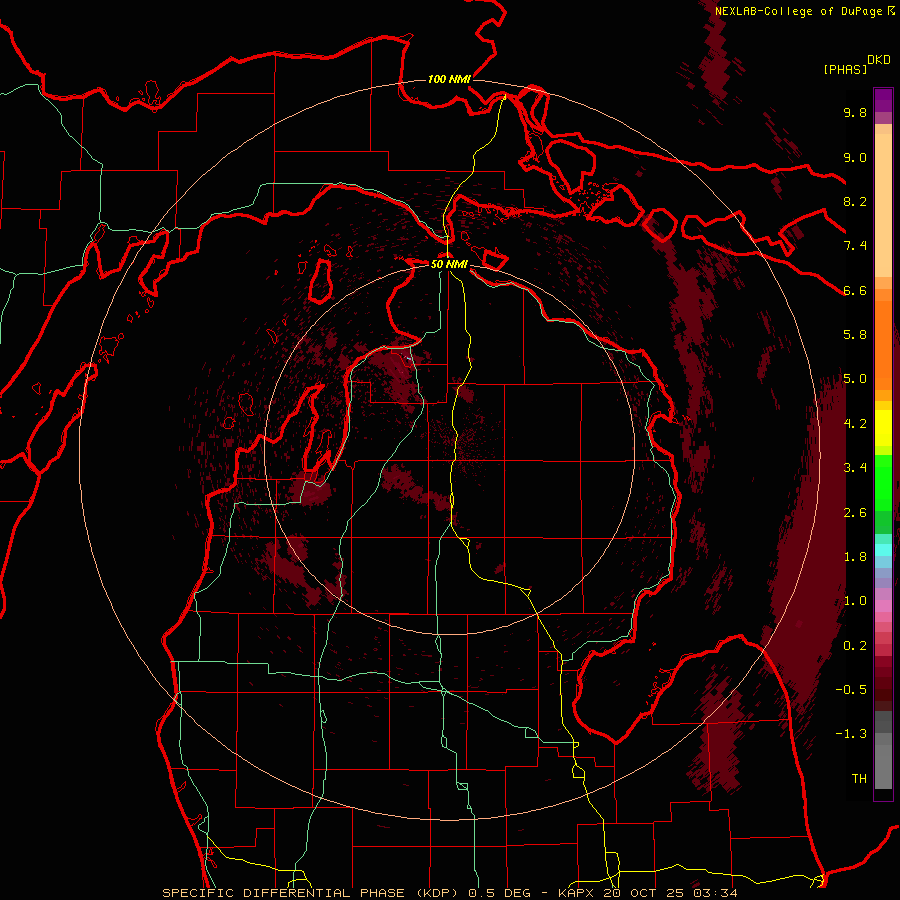Viewport: 900px width, 900px height.
Task: Click the 2.6 scale value
Action: point(855,513)
